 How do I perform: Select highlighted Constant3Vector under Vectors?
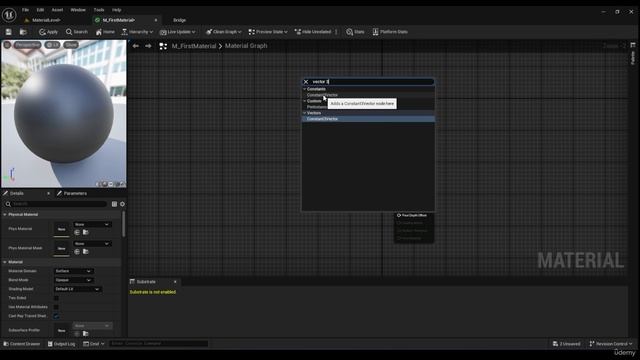point(368,119)
